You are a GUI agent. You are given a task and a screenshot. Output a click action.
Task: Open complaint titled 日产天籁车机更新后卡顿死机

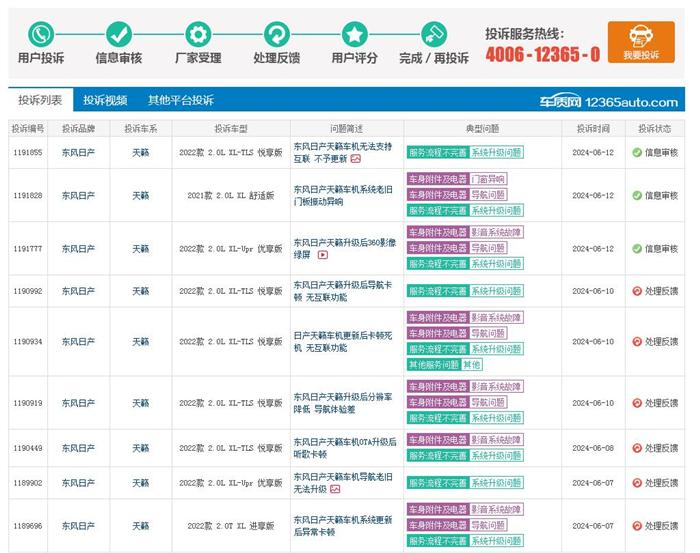342,341
